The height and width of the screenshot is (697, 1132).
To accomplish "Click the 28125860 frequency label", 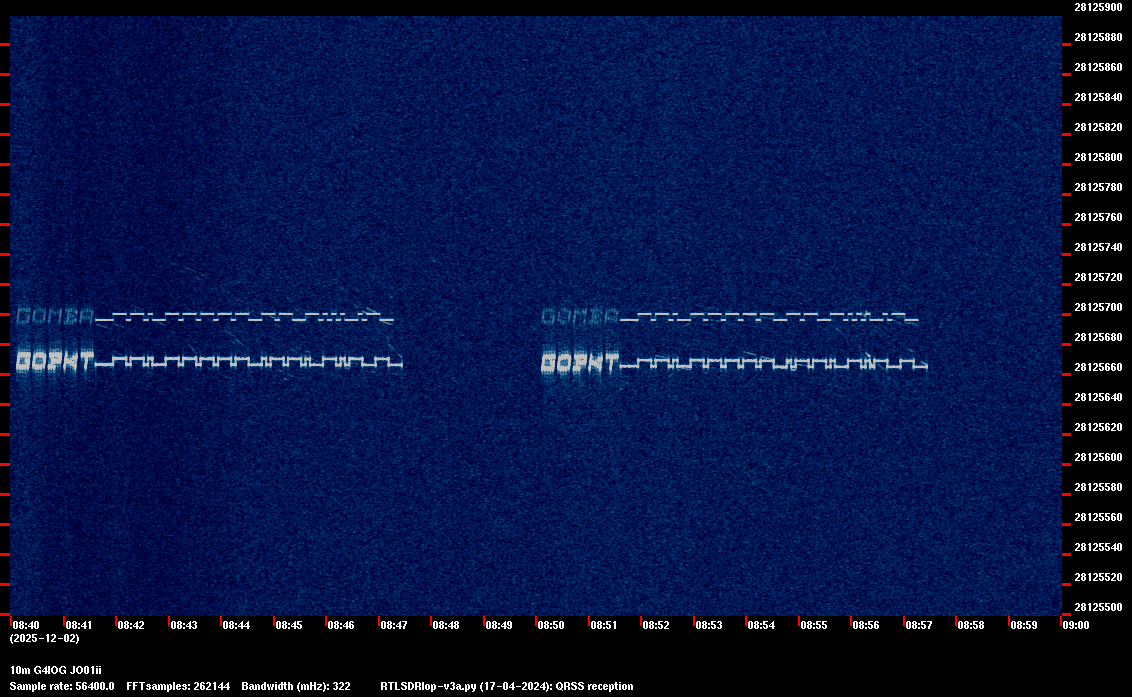I will point(1098,67).
